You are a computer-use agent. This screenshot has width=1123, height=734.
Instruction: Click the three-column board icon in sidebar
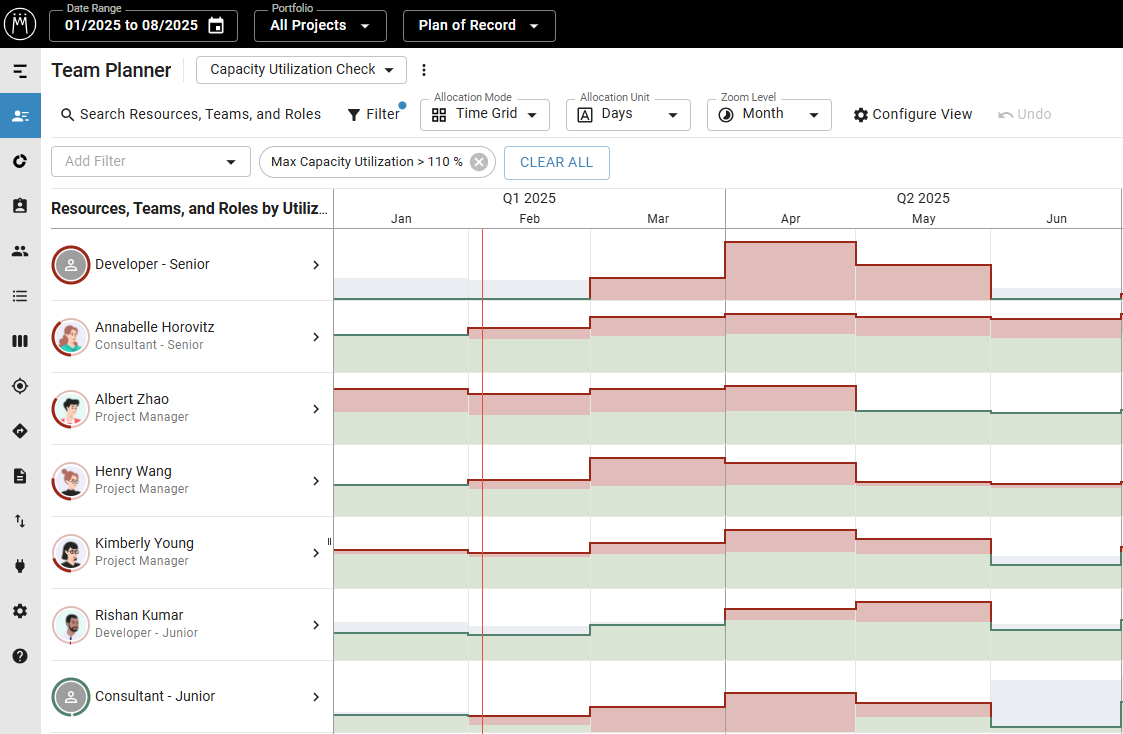20,341
